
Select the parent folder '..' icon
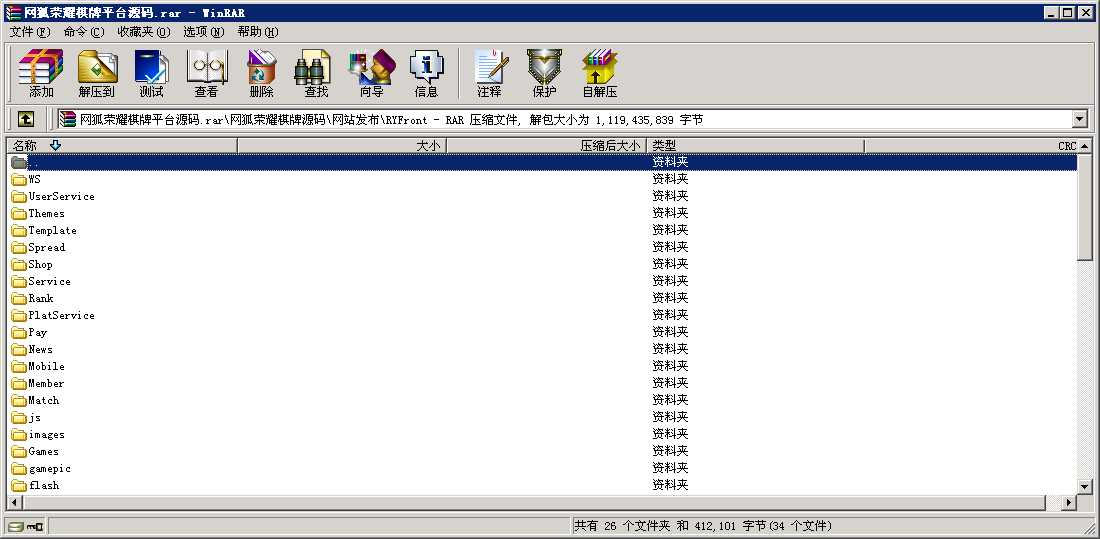(19, 163)
